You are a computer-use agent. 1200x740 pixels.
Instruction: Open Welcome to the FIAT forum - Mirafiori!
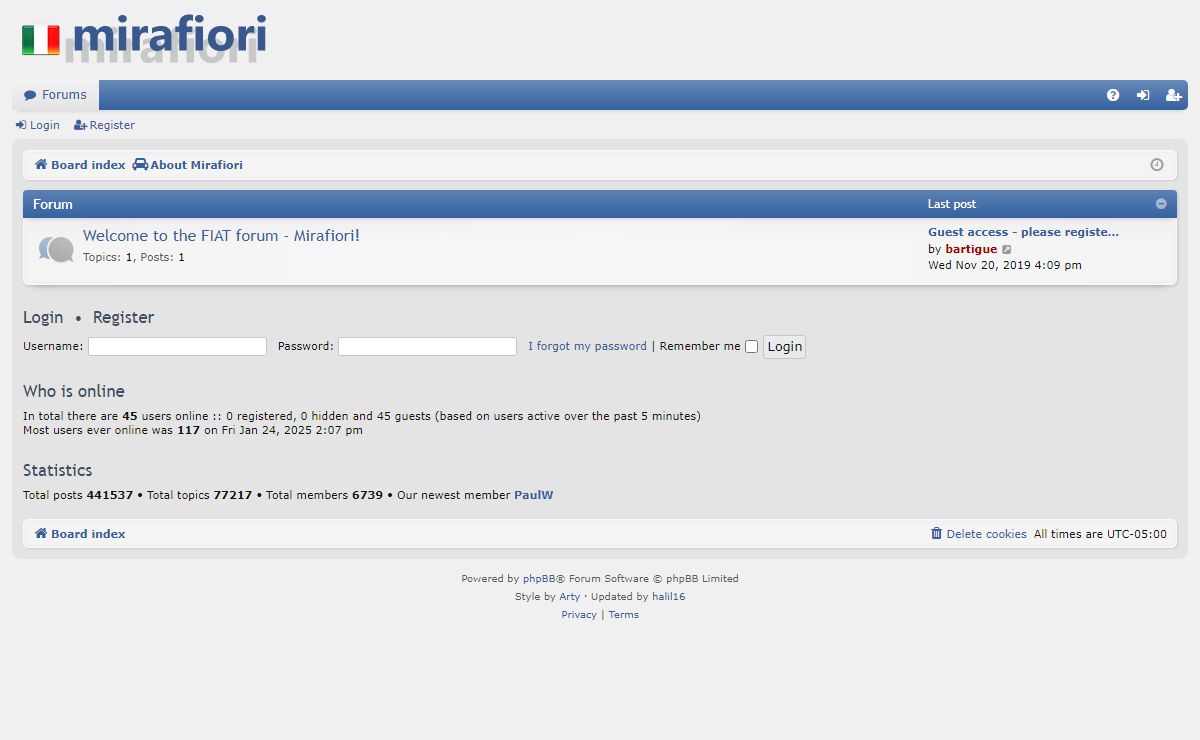221,236
